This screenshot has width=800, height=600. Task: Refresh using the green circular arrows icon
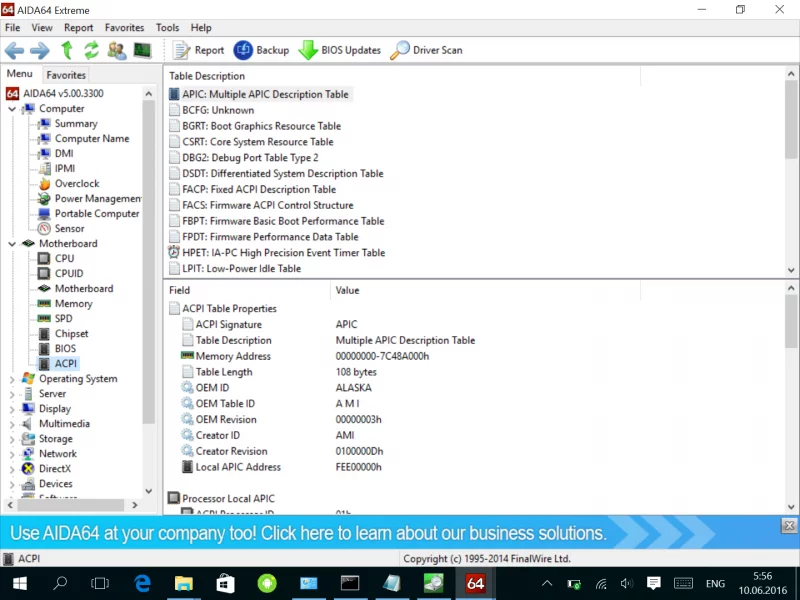[91, 50]
